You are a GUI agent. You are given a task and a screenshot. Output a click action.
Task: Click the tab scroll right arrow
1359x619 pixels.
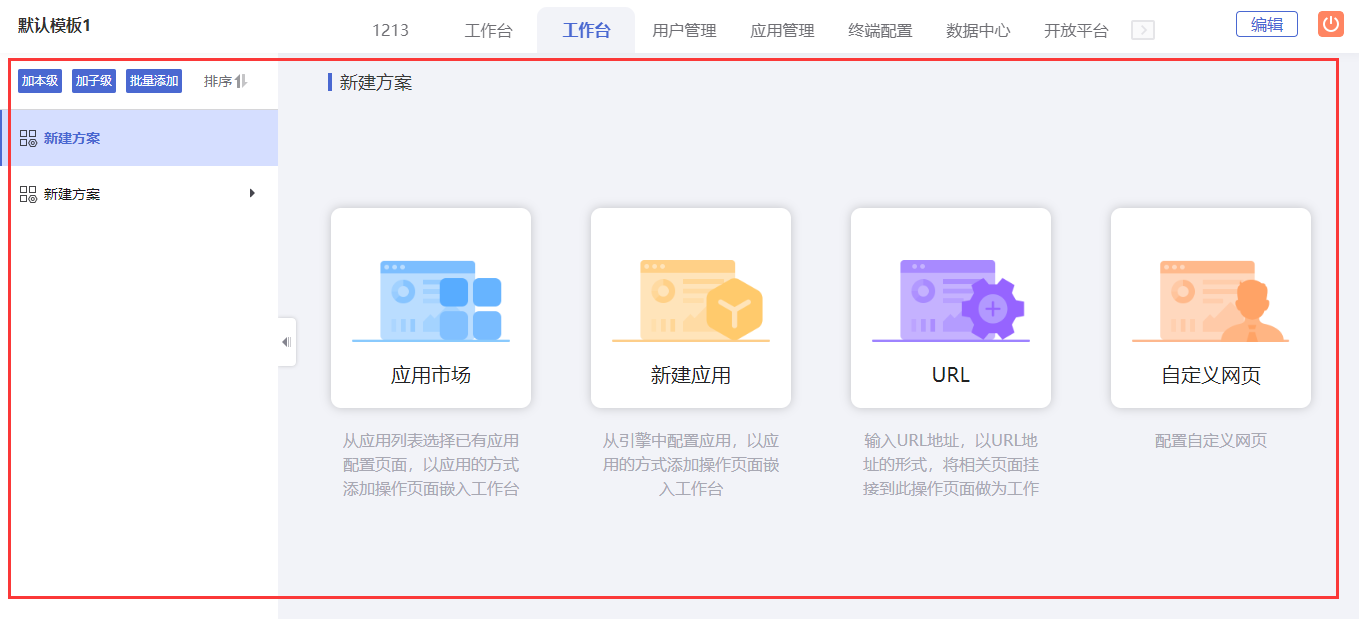1143,30
